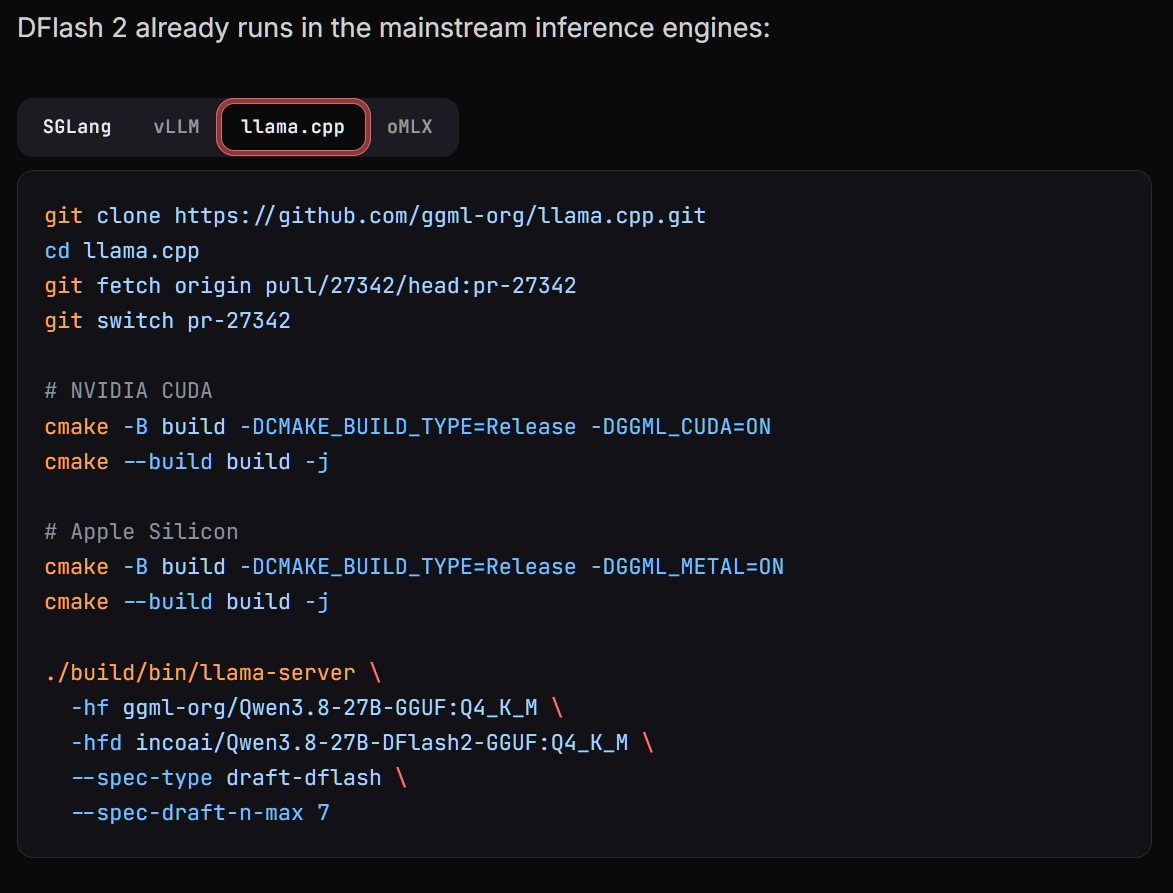Click the '--spec-draft-n-max 7' line
Image resolution: width=1173 pixels, height=893 pixels.
click(x=200, y=813)
